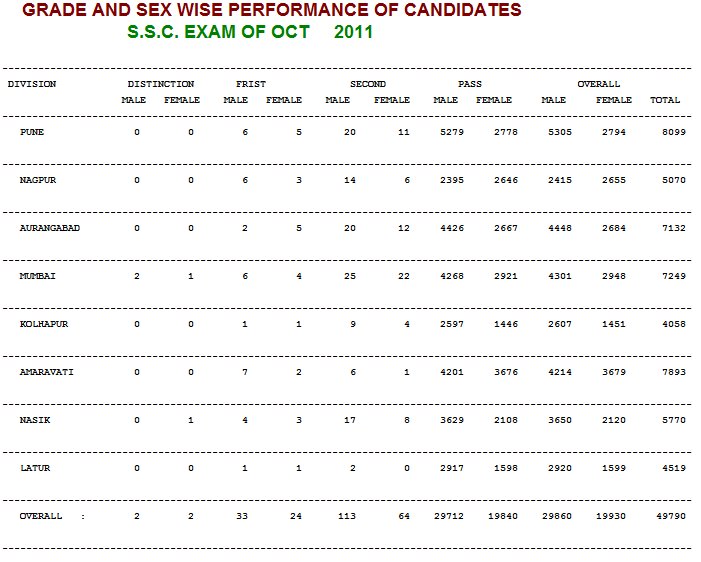Click Pune's total value 8099

coord(674,132)
